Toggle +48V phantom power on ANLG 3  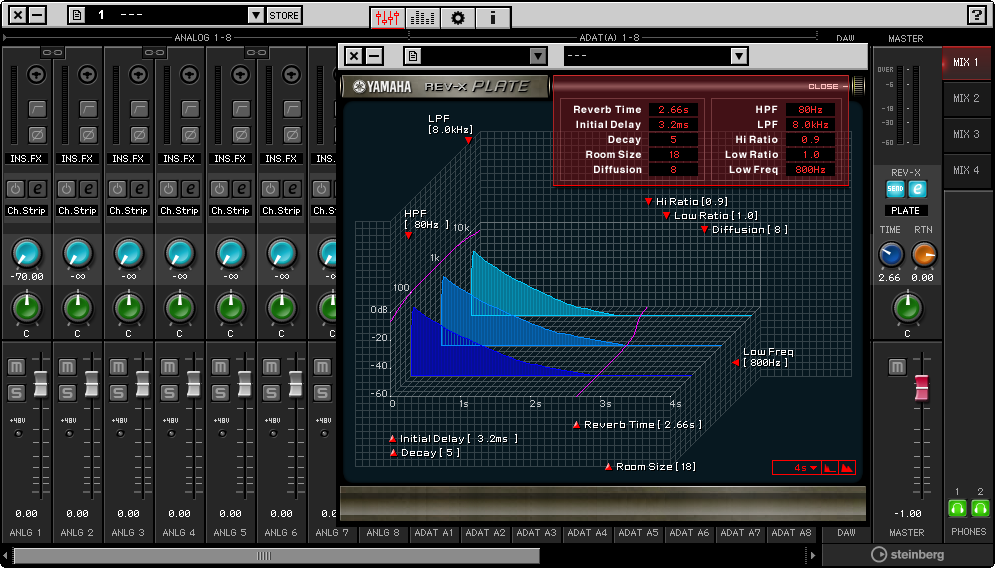click(120, 433)
